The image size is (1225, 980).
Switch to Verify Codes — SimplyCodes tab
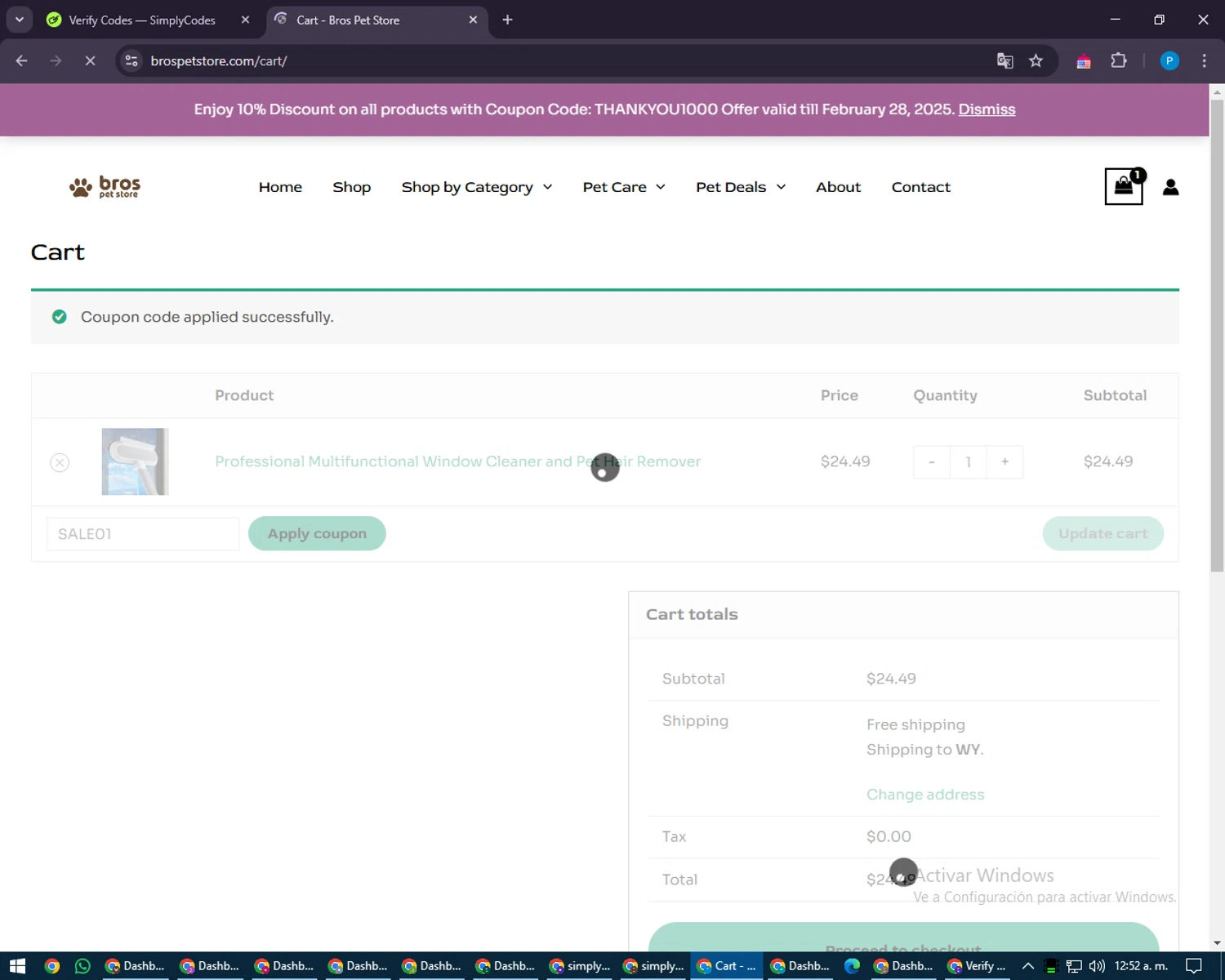[142, 20]
